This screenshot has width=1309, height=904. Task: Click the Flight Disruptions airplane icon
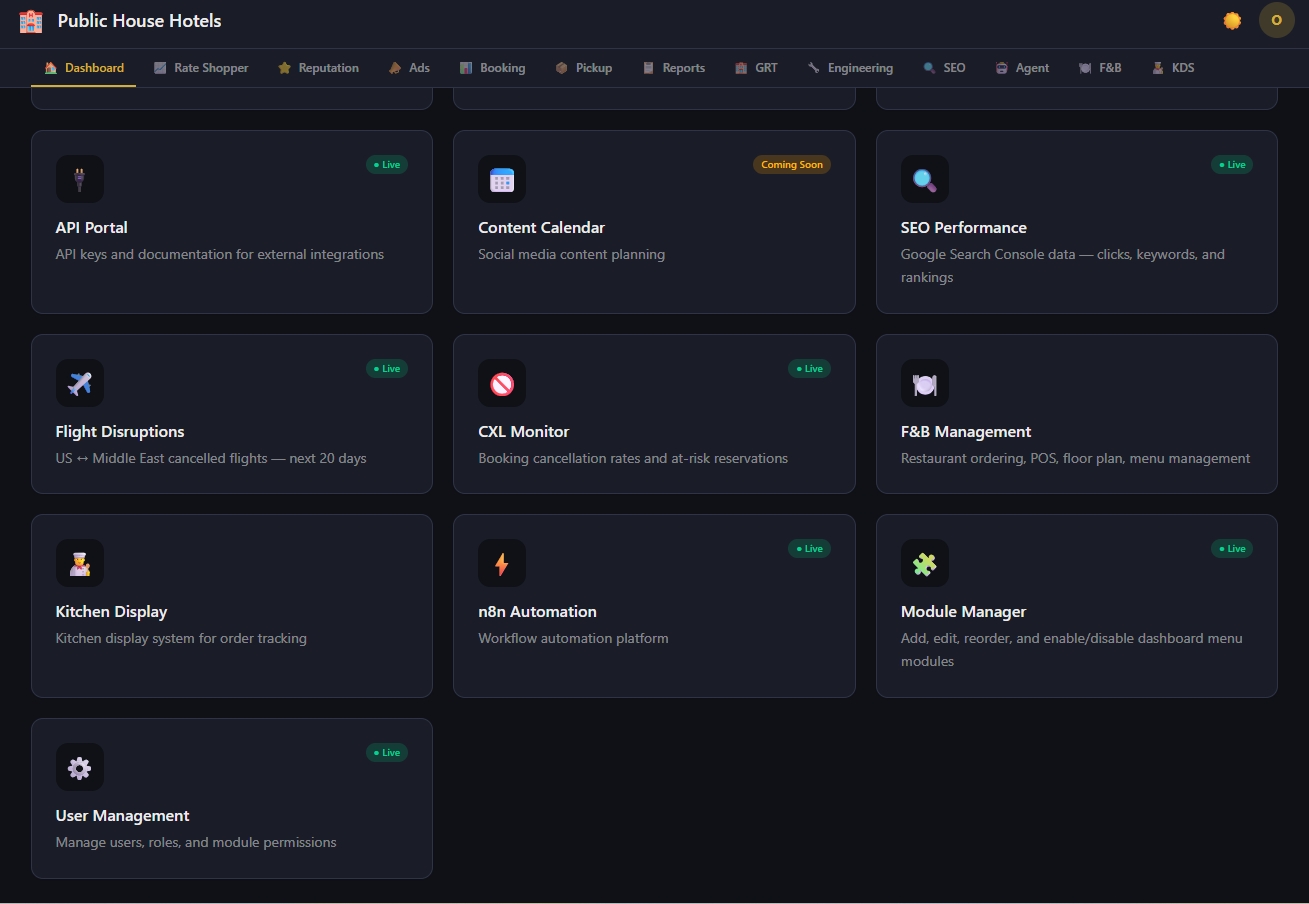80,383
